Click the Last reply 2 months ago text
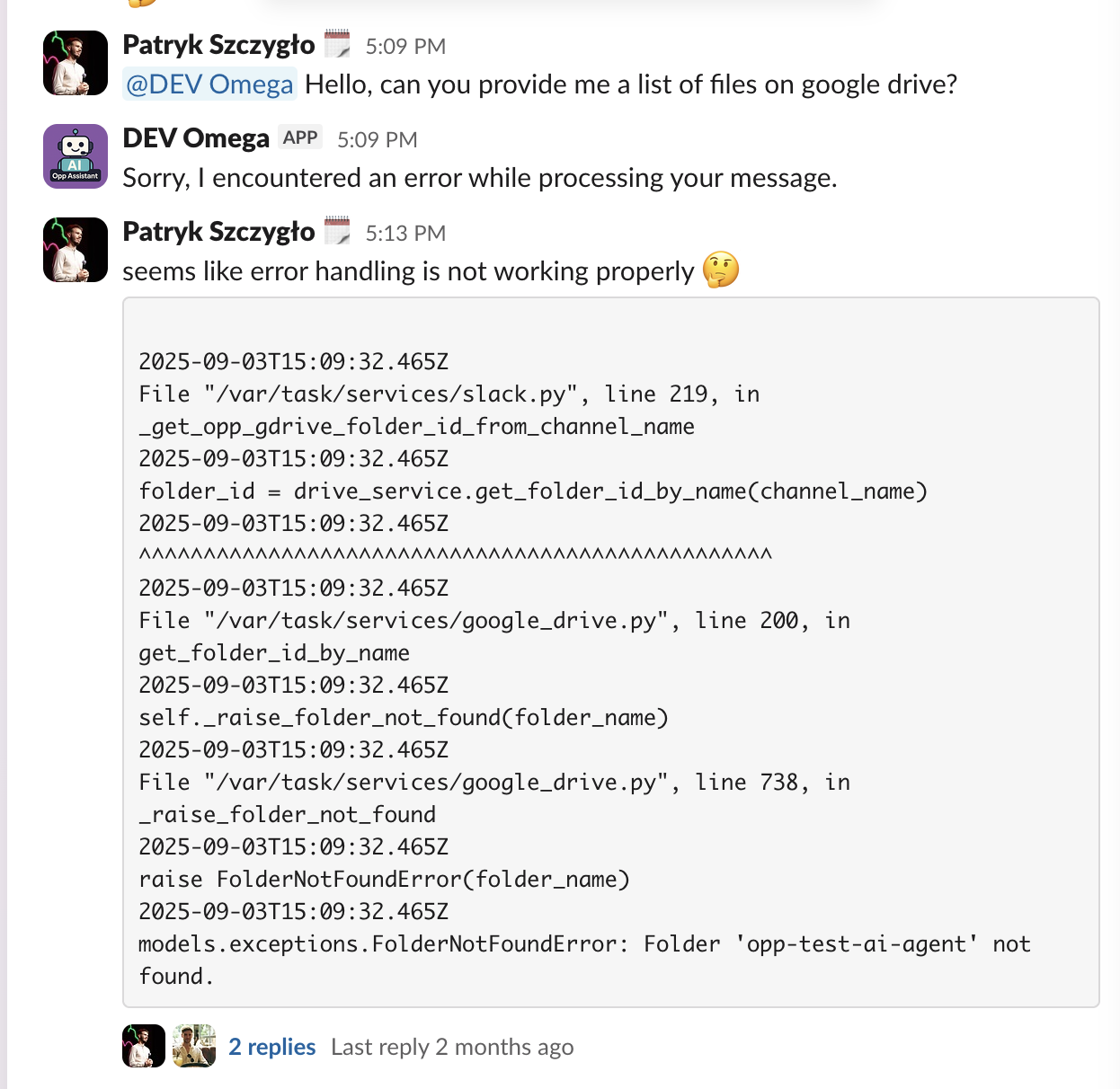This screenshot has width=1120, height=1089. click(453, 1046)
